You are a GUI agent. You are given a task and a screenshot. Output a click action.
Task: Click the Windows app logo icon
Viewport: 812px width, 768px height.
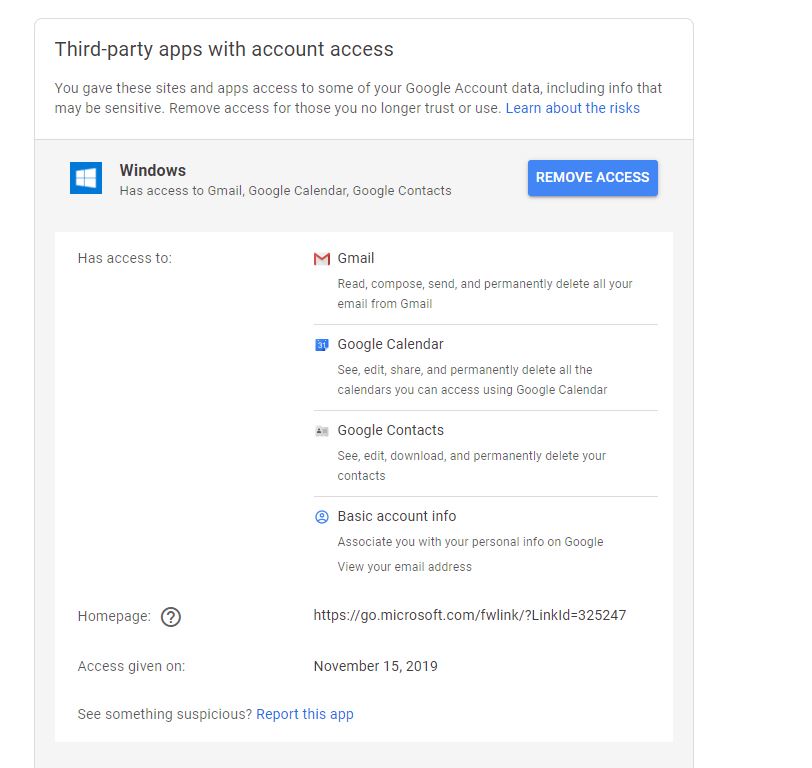[86, 178]
